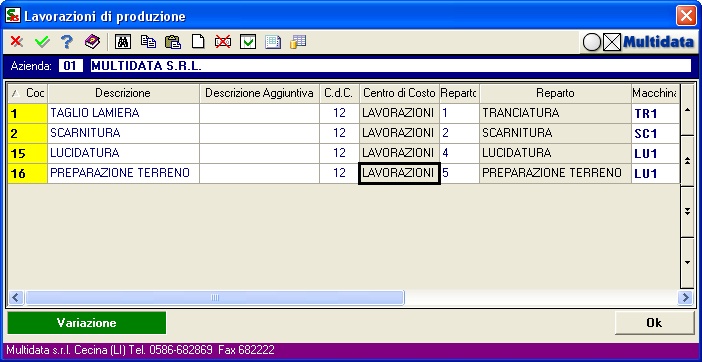Image resolution: width=702 pixels, height=362 pixels.
Task: Click the Descrizione column header
Action: click(123, 93)
